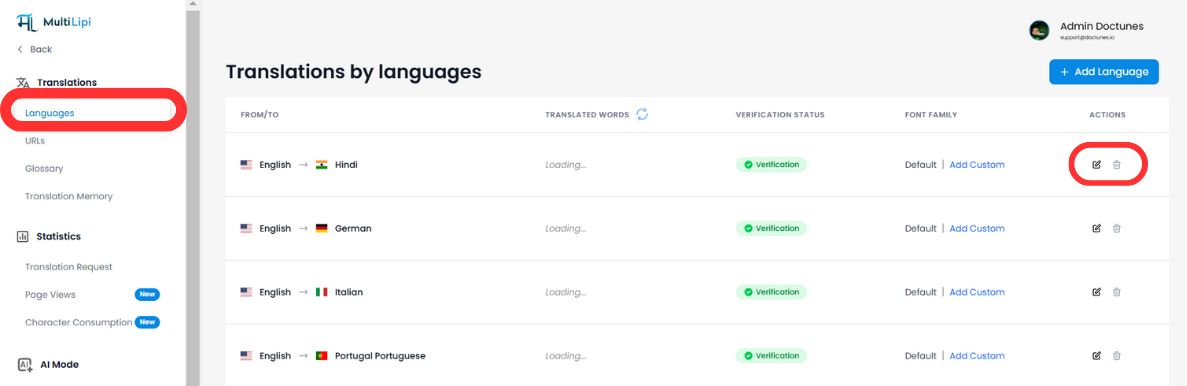Open the Languages menu item
This screenshot has height=386, width=1187.
(49, 113)
